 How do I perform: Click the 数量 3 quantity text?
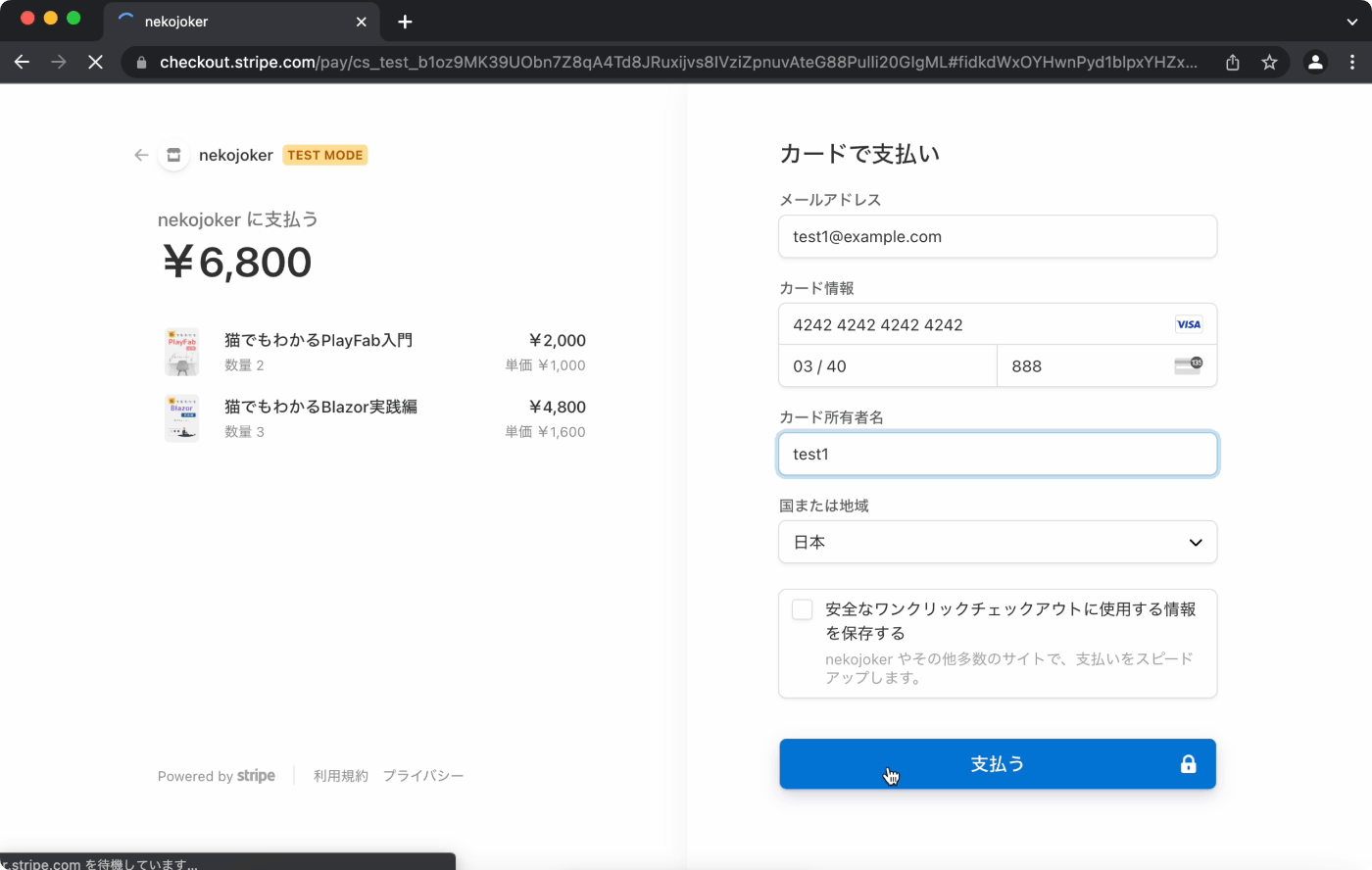coord(244,432)
